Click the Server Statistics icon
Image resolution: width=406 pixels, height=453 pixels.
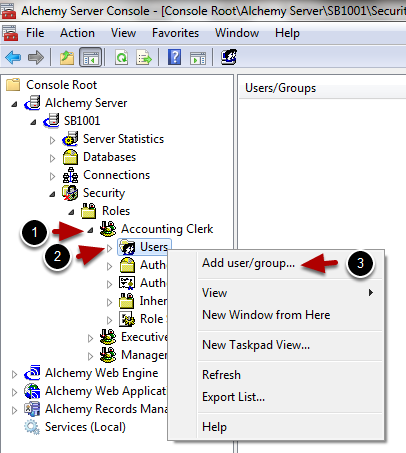pos(71,139)
